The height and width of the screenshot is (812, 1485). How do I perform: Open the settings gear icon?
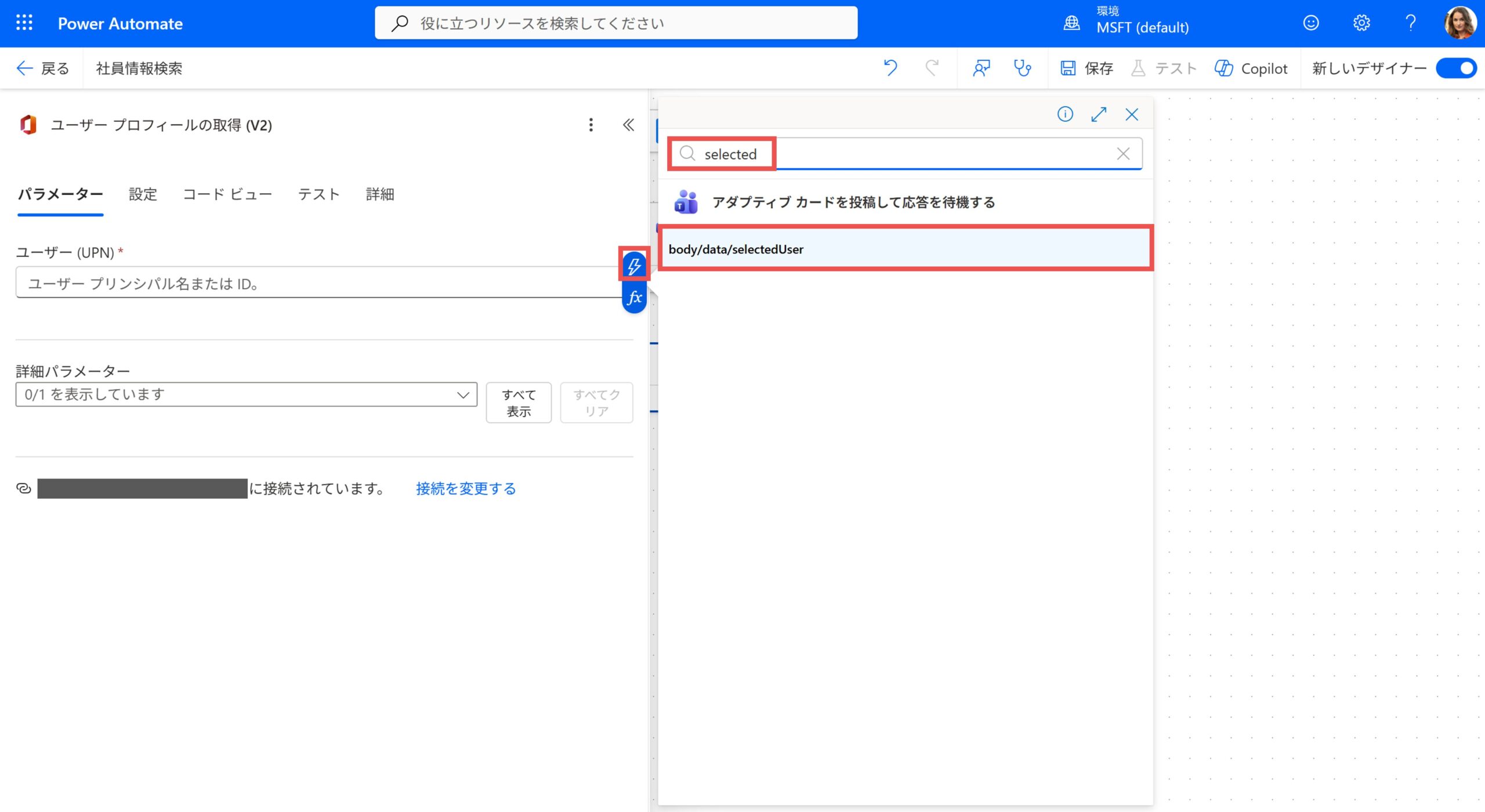pos(1361,23)
